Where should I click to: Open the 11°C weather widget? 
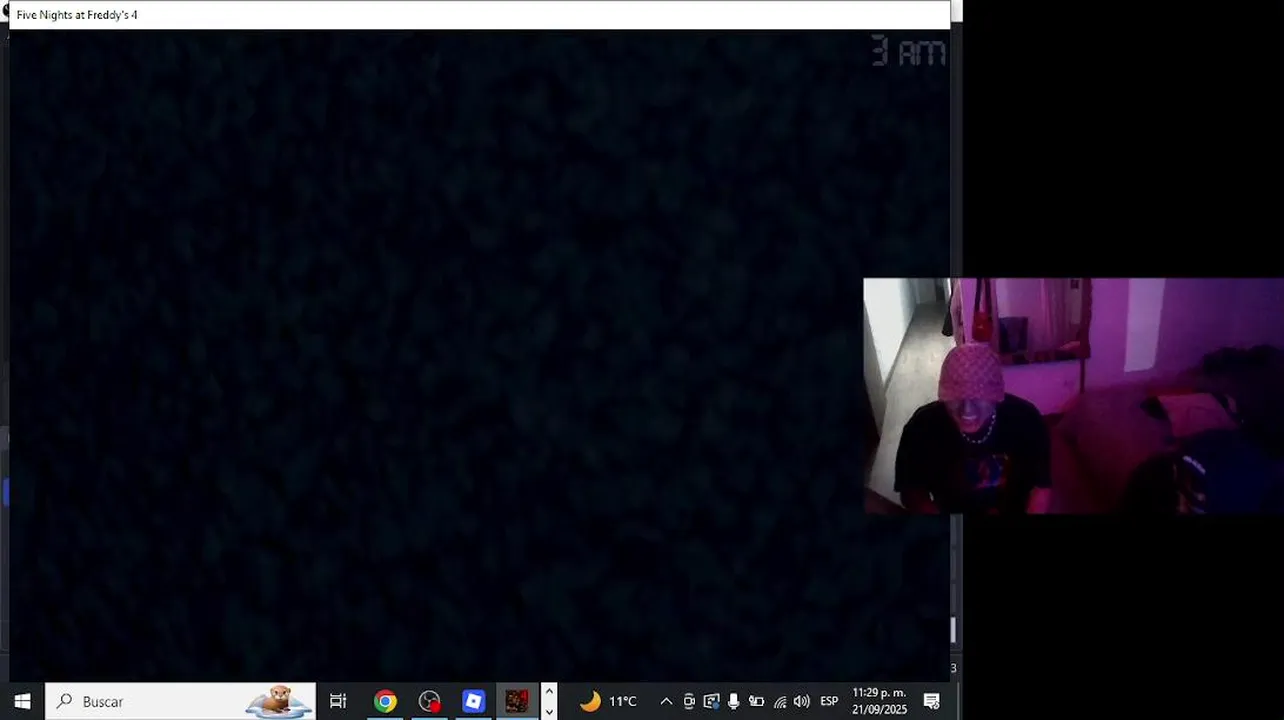click(x=608, y=701)
